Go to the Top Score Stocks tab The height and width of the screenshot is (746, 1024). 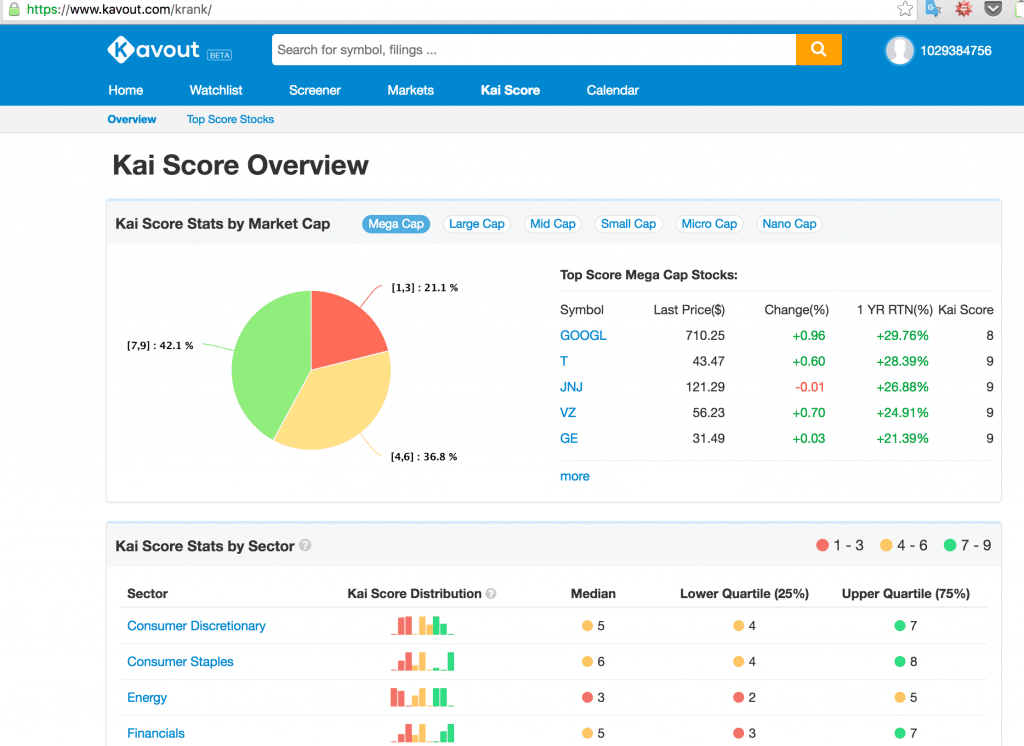tap(230, 119)
